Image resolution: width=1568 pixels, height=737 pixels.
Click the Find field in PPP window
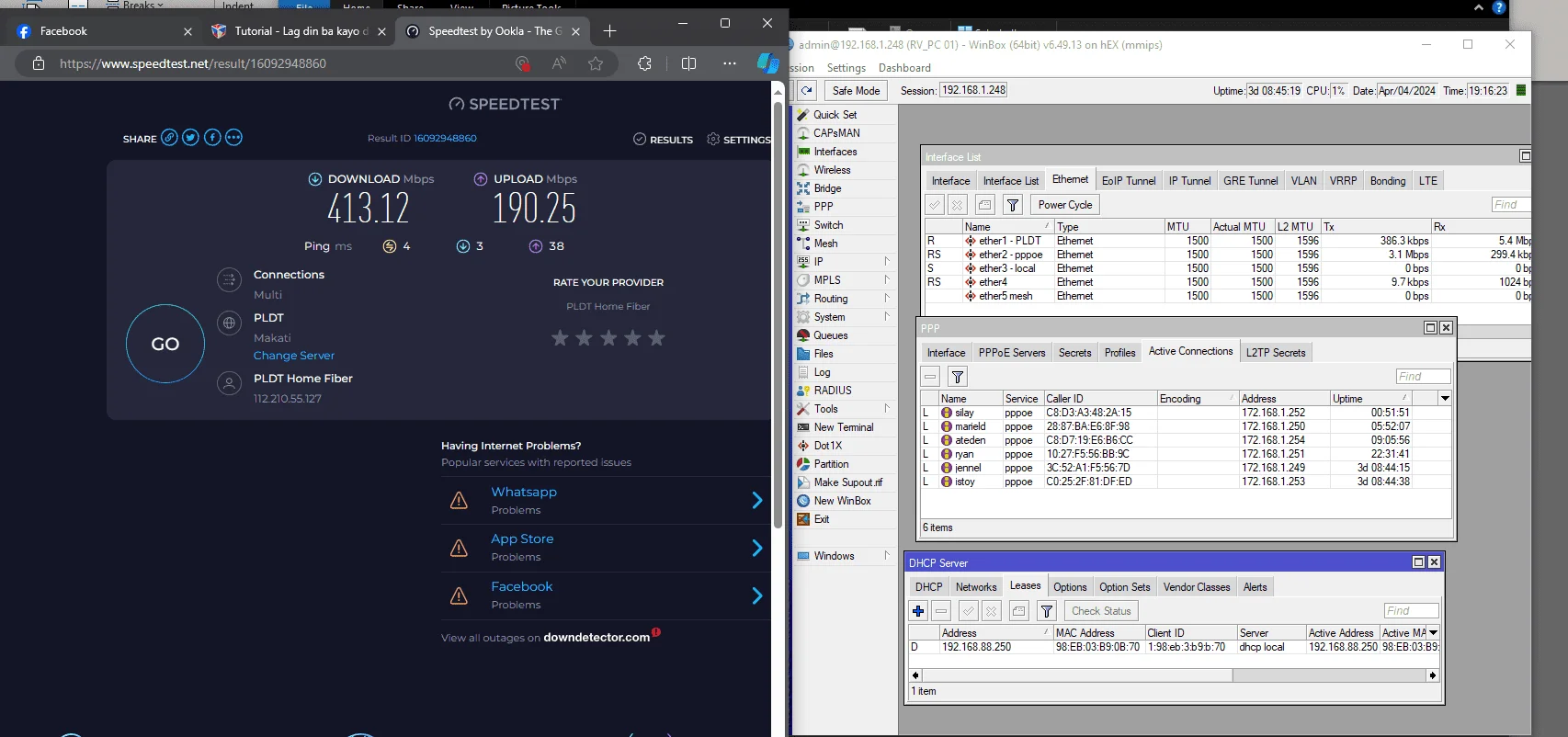click(x=1423, y=377)
